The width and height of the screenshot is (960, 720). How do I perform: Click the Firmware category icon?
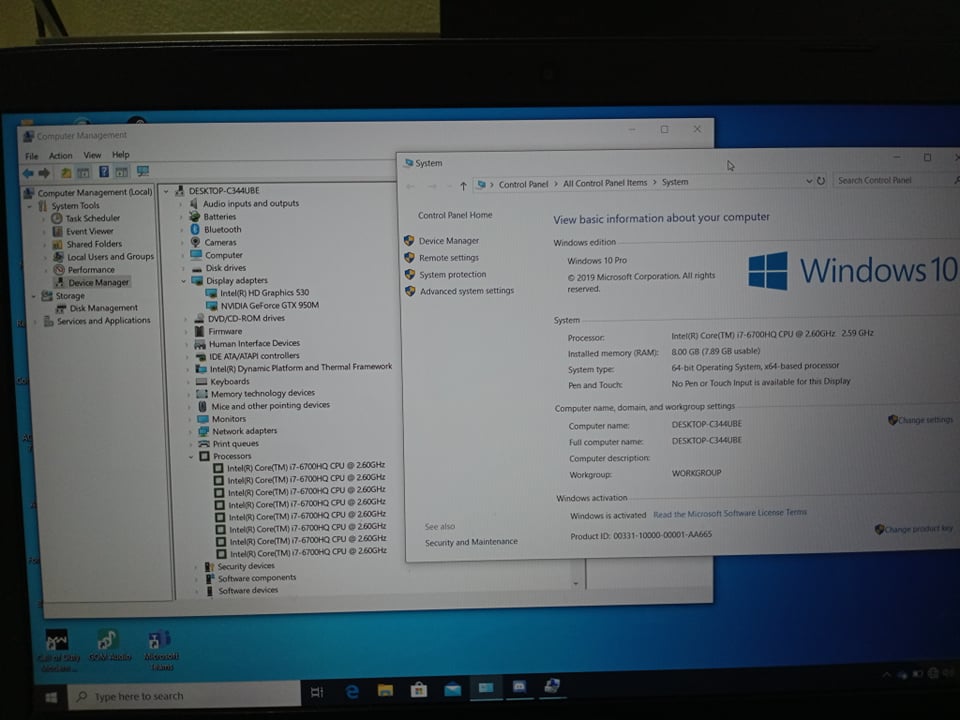point(200,331)
